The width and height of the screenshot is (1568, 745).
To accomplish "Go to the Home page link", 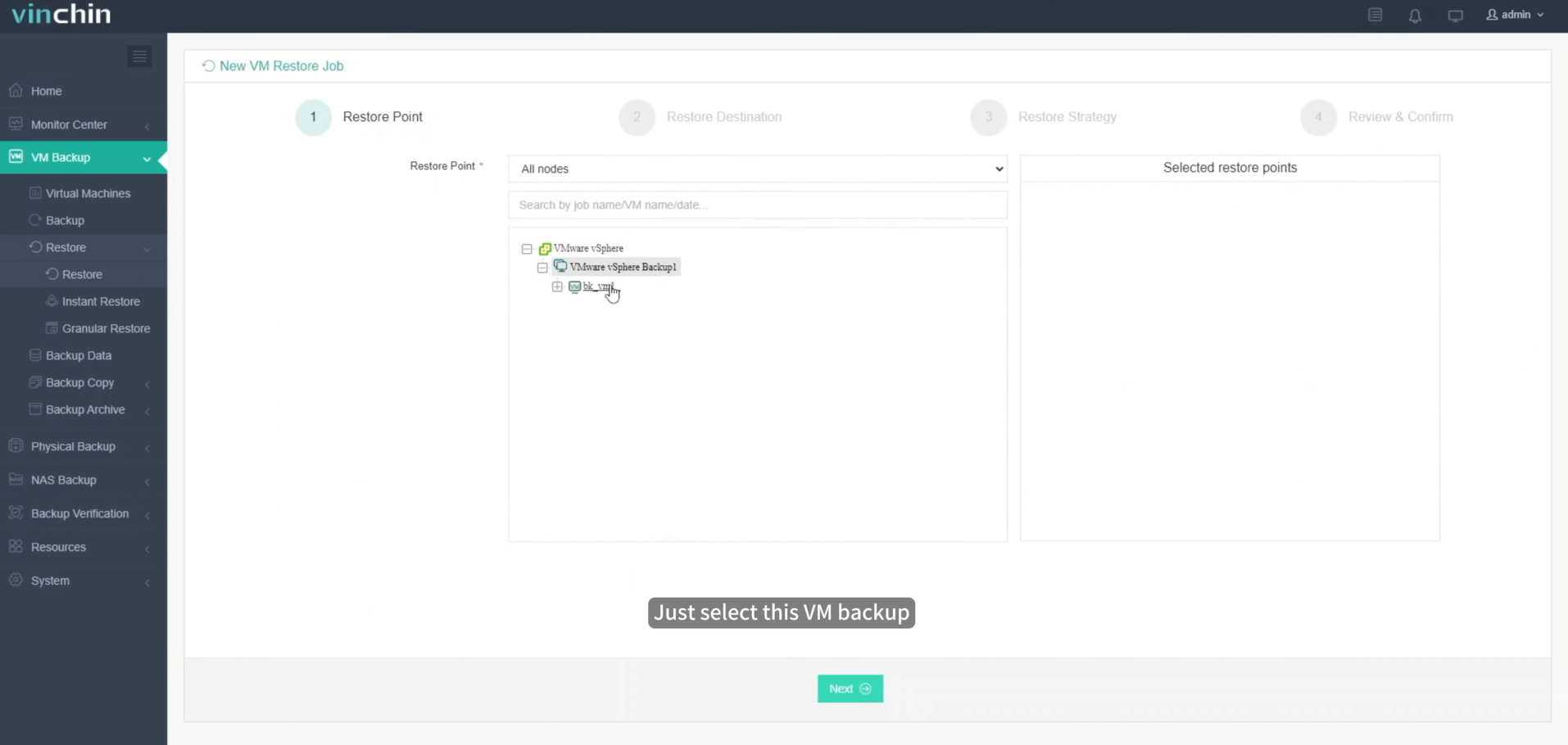I will [46, 91].
